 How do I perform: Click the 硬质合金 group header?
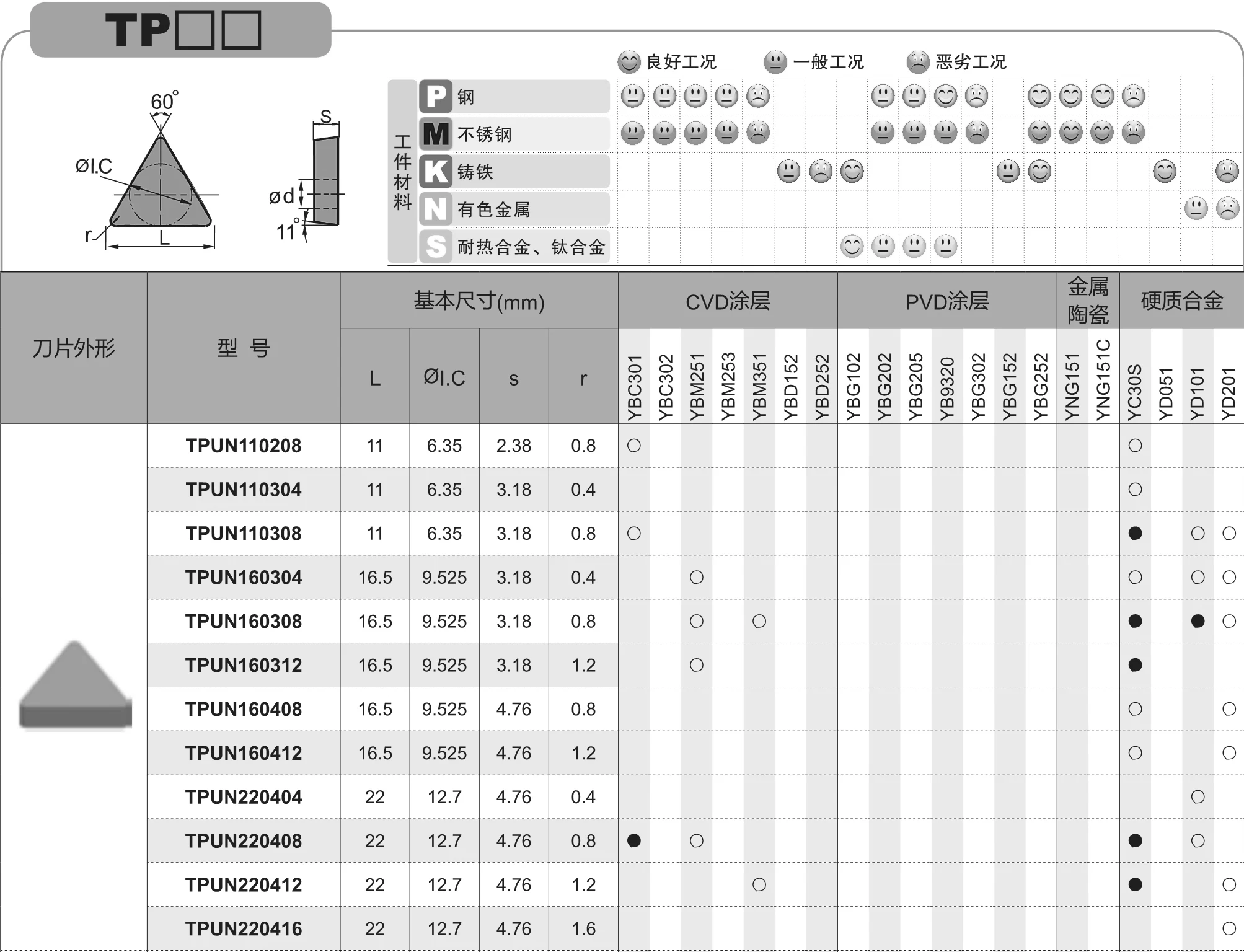(x=1182, y=301)
